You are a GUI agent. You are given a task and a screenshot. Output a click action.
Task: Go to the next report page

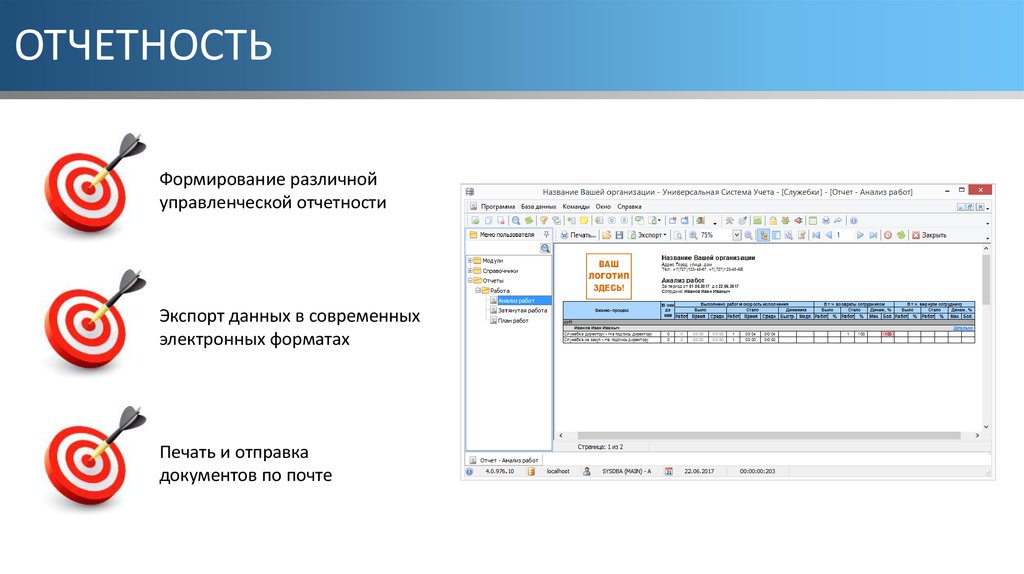pos(860,235)
